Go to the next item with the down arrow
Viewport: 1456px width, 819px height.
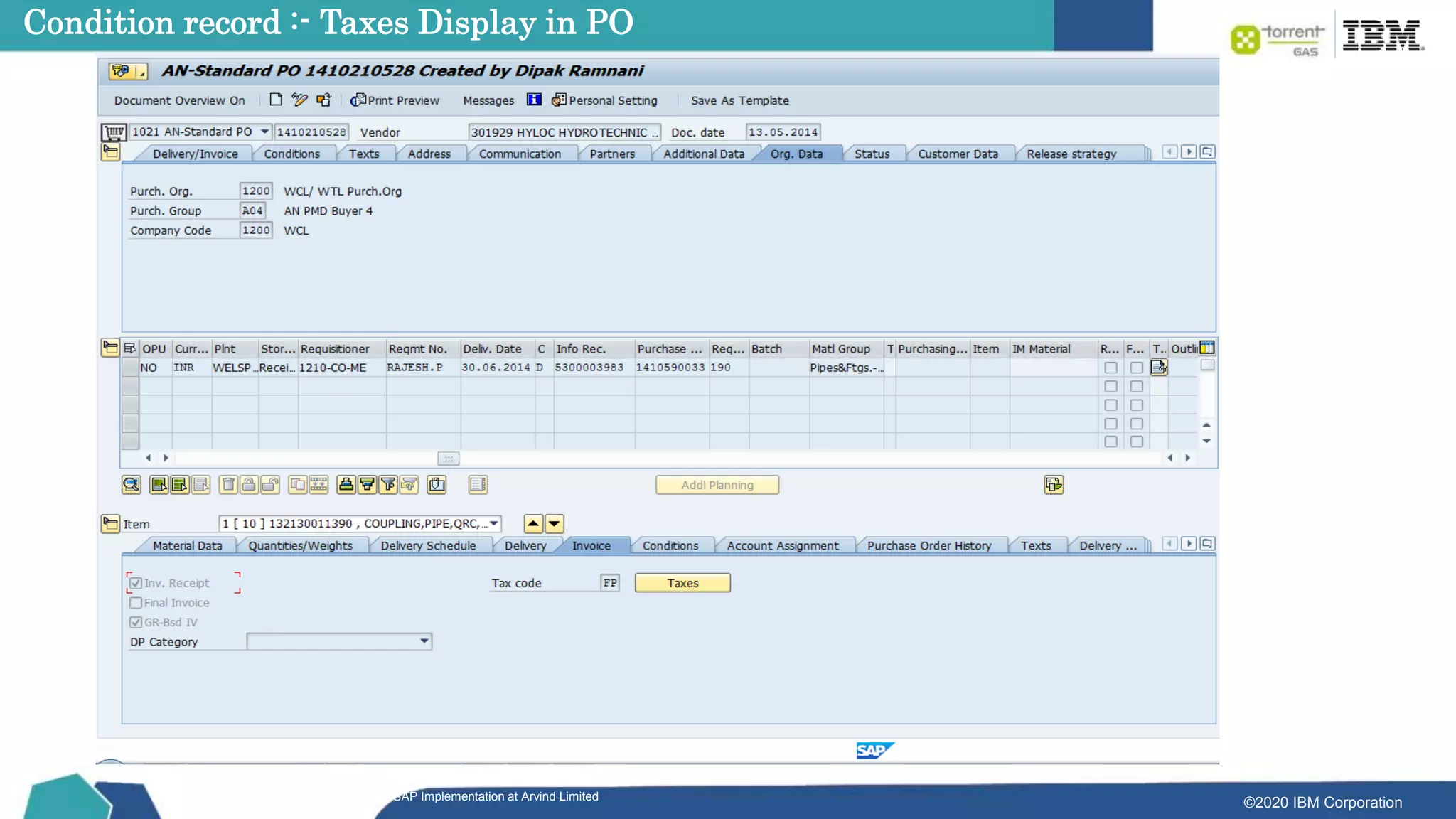554,524
